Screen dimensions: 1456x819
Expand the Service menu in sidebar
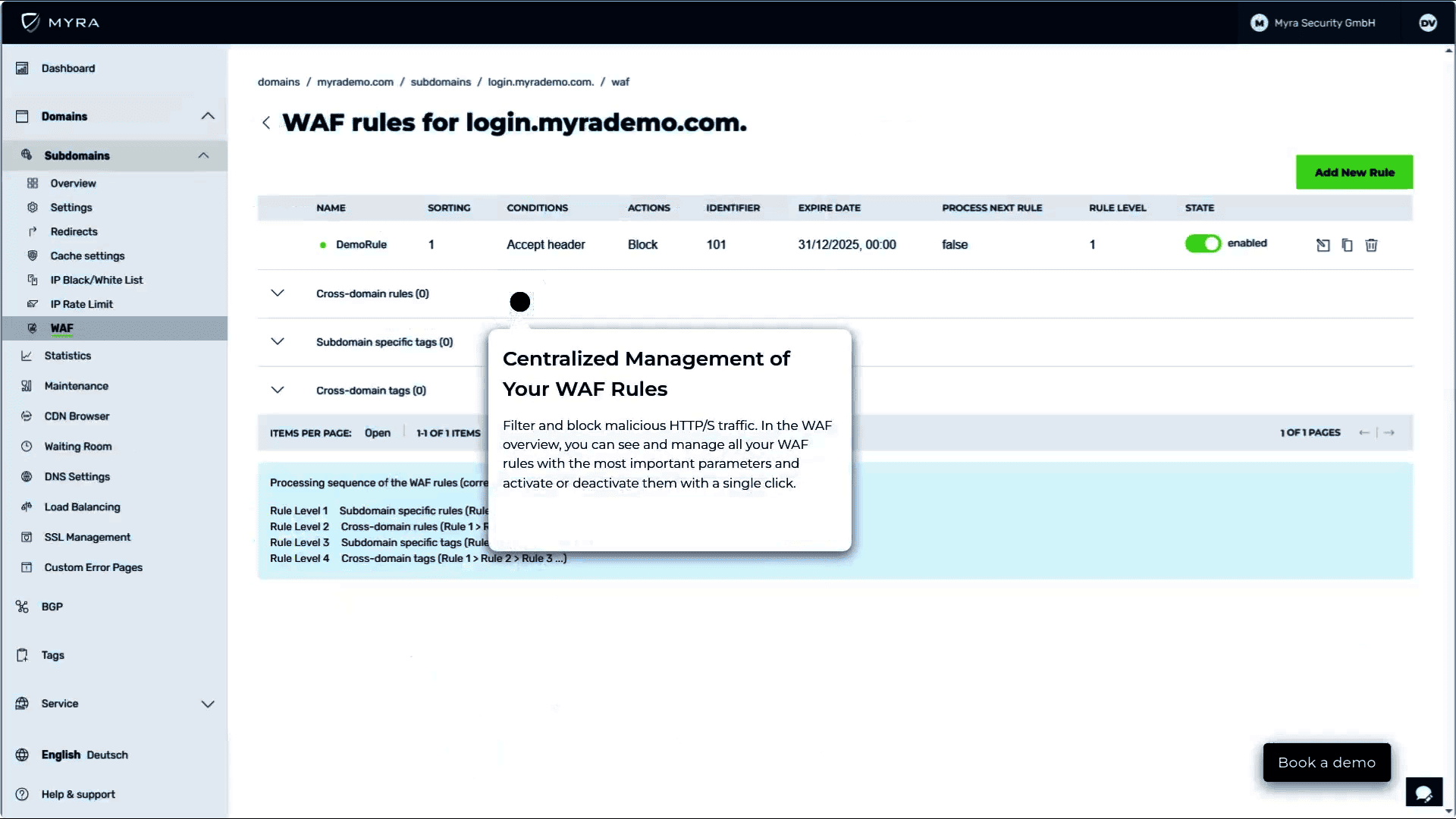pos(208,704)
